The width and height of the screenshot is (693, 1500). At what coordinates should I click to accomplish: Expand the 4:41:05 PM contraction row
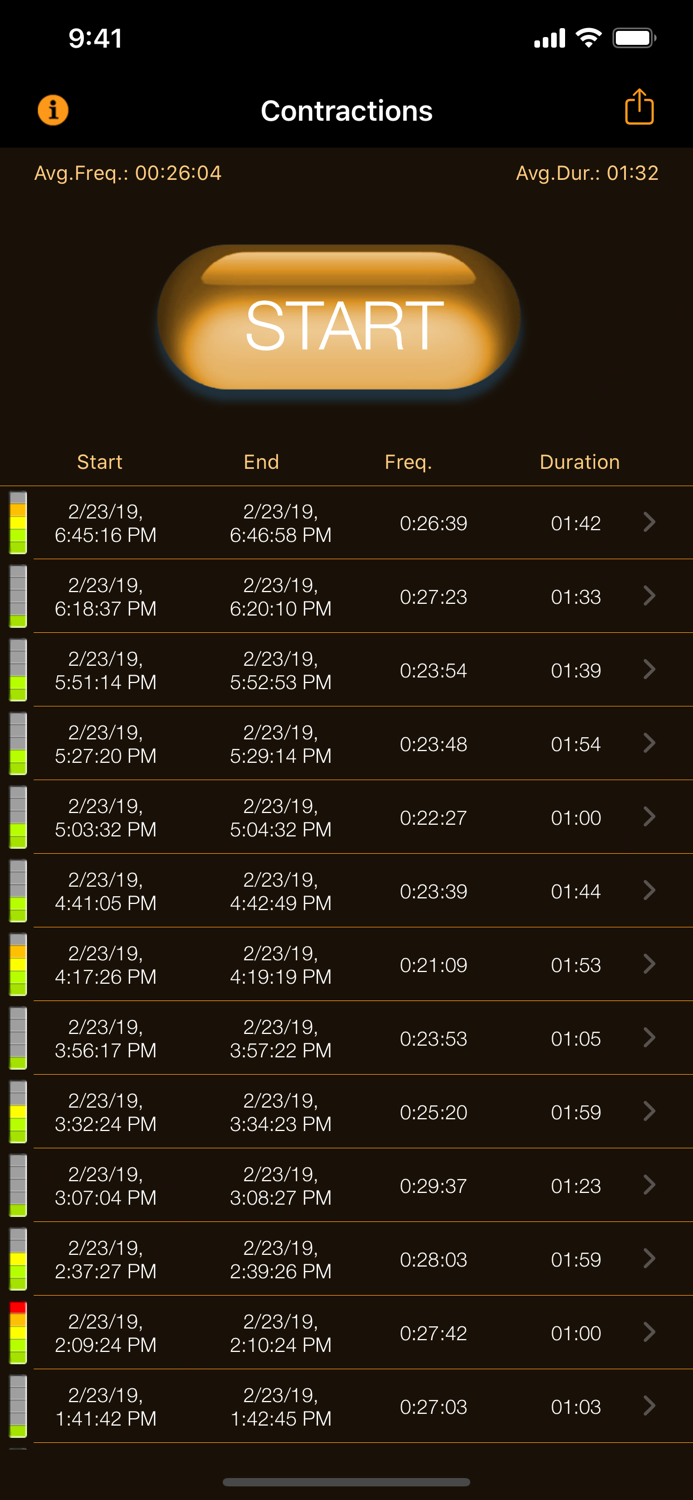[648, 890]
